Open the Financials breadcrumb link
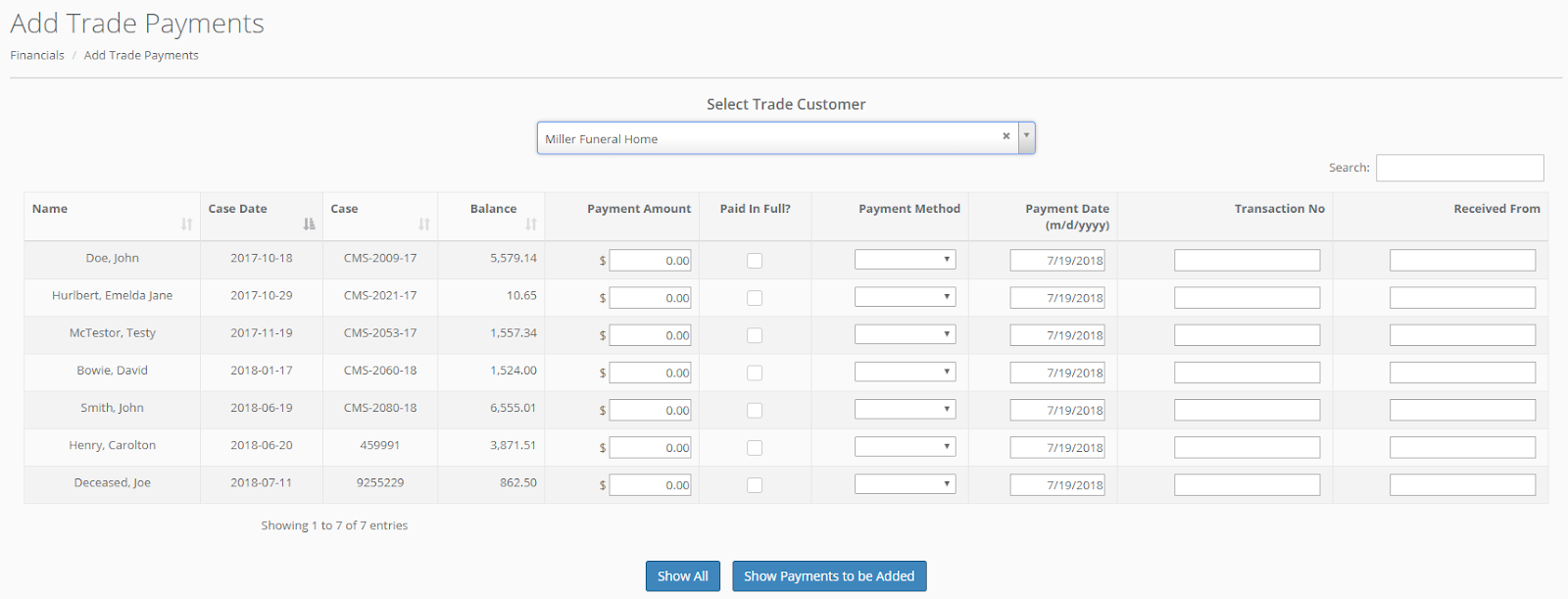Image resolution: width=1568 pixels, height=599 pixels. pyautogui.click(x=37, y=56)
